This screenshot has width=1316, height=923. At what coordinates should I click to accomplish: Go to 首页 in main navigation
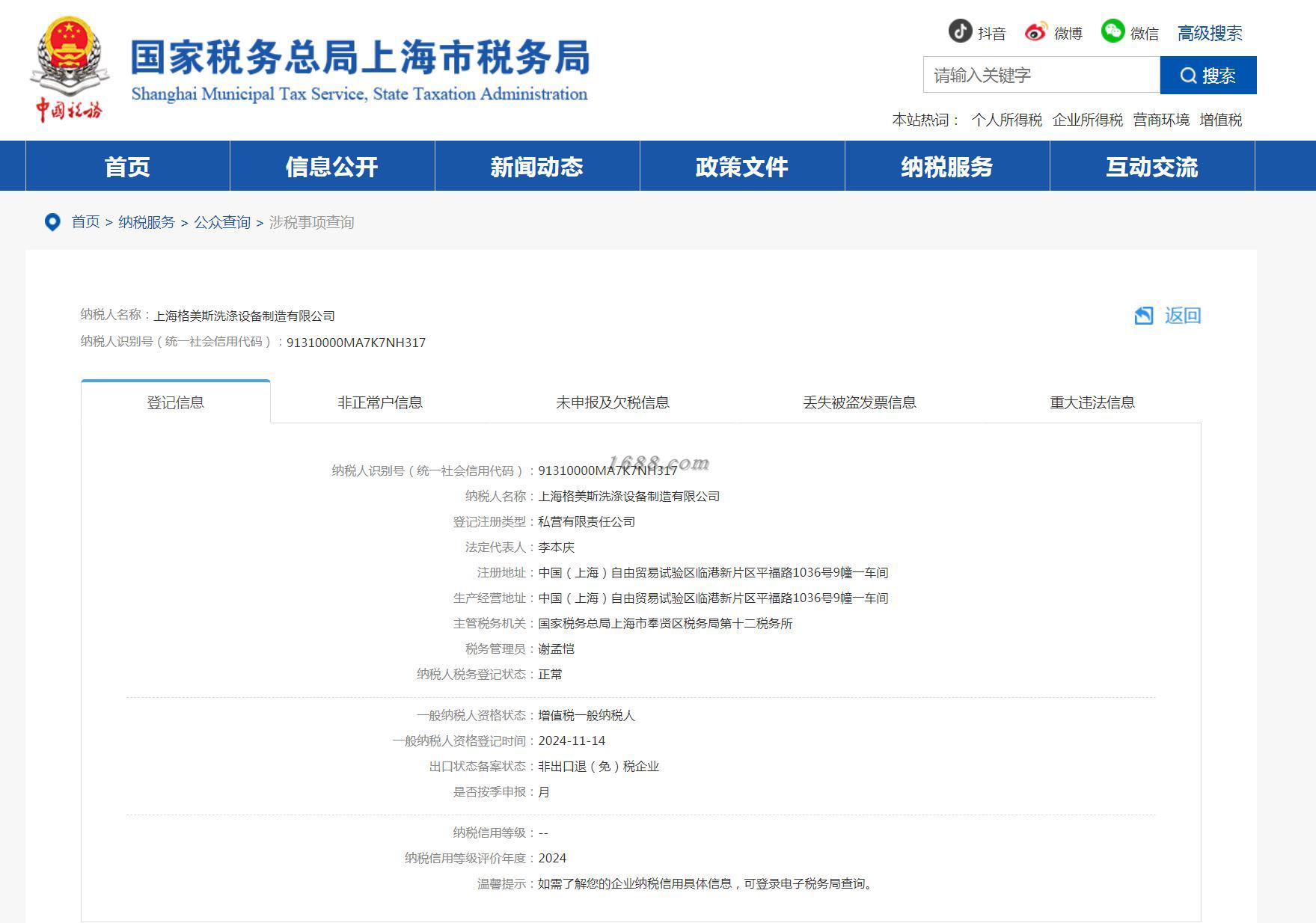point(128,166)
